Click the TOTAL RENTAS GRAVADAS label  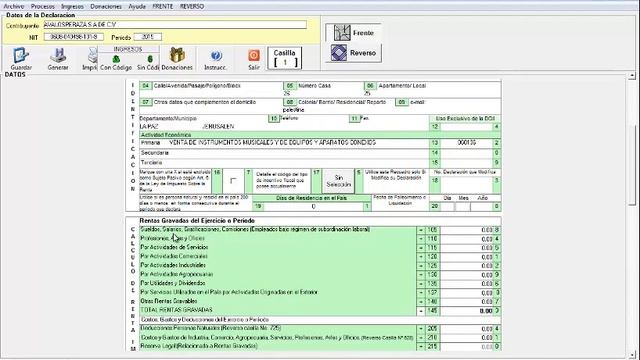click(x=176, y=310)
